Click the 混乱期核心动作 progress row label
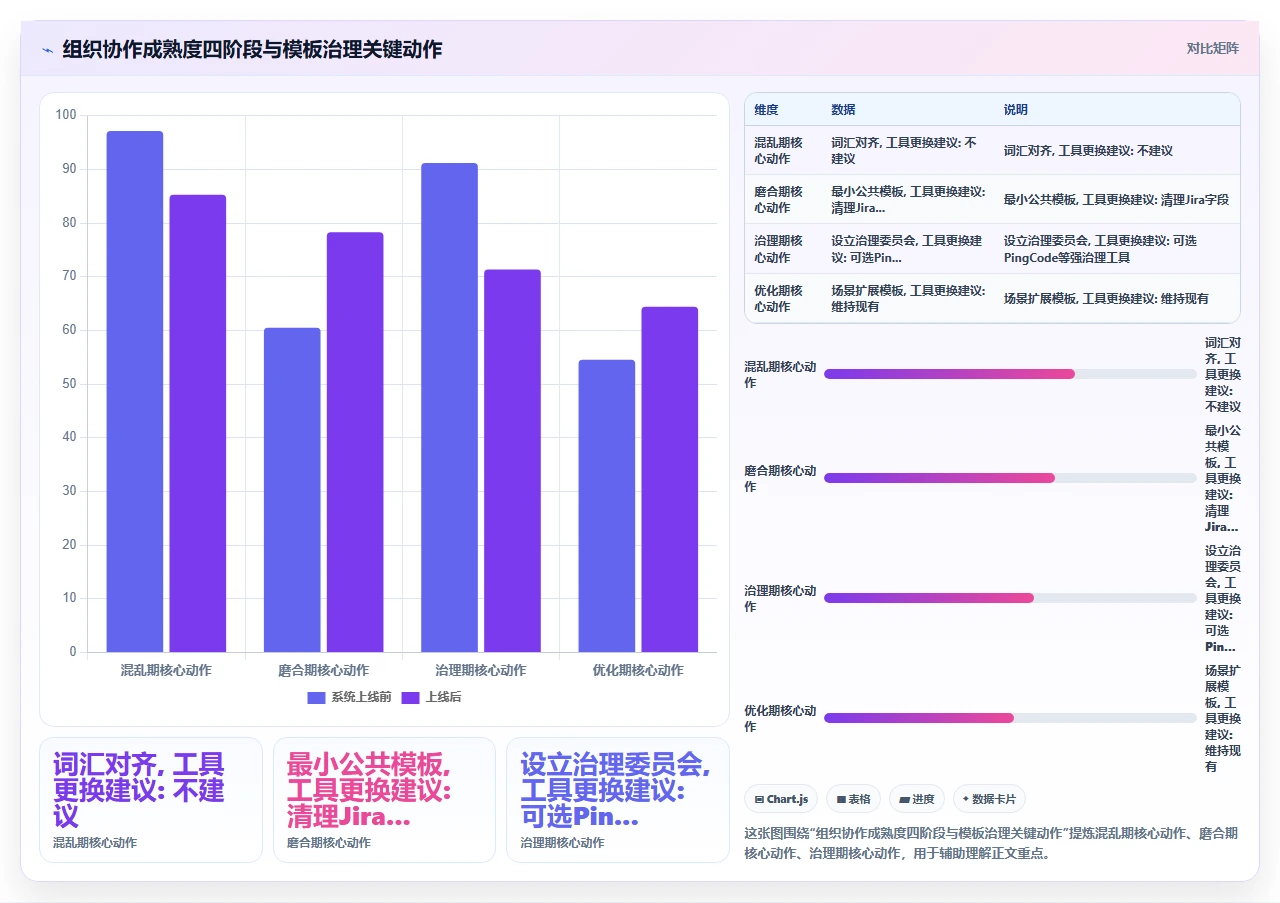Image resolution: width=1280 pixels, height=903 pixels. 780,374
